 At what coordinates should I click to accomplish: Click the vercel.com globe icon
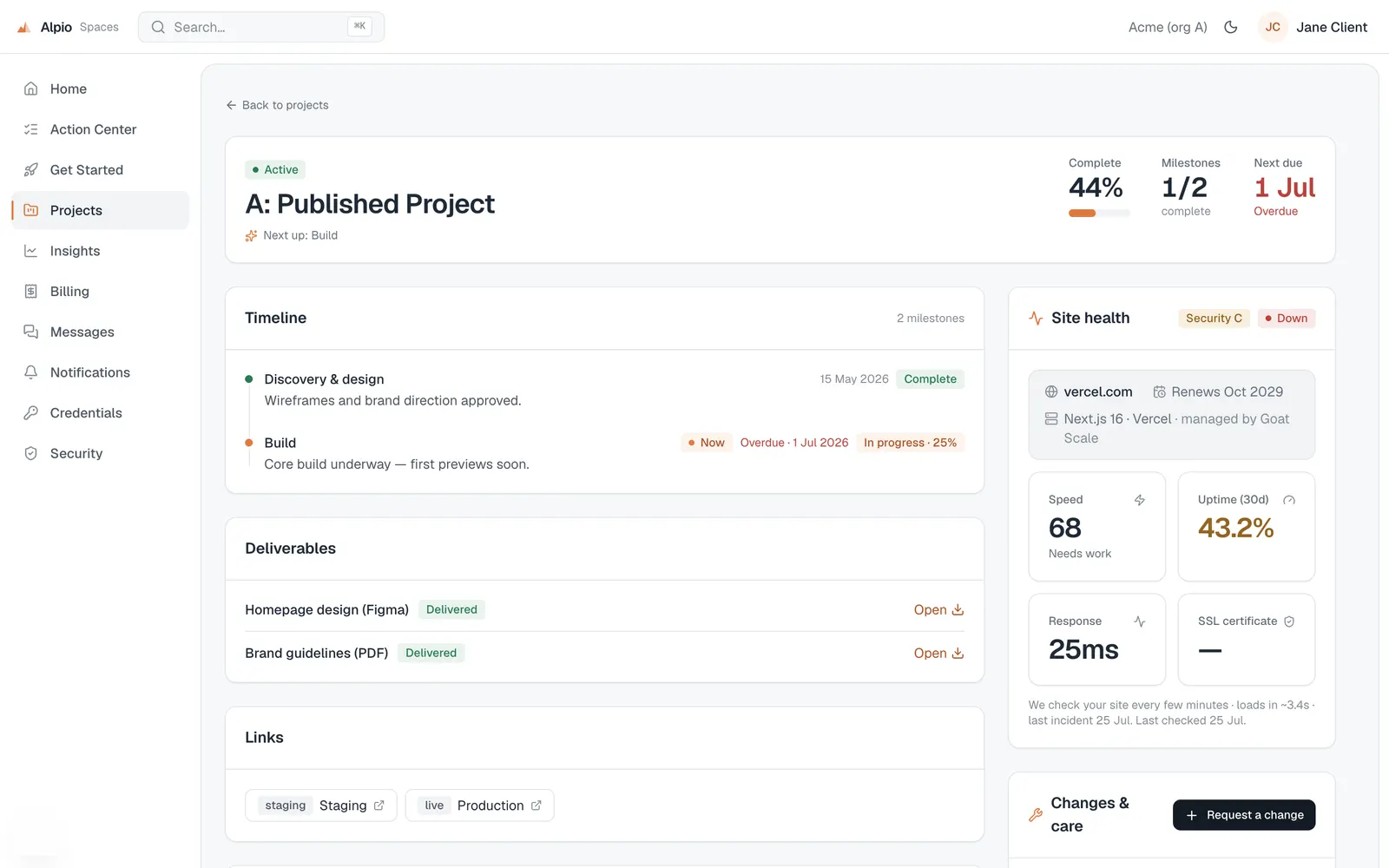pos(1051,391)
